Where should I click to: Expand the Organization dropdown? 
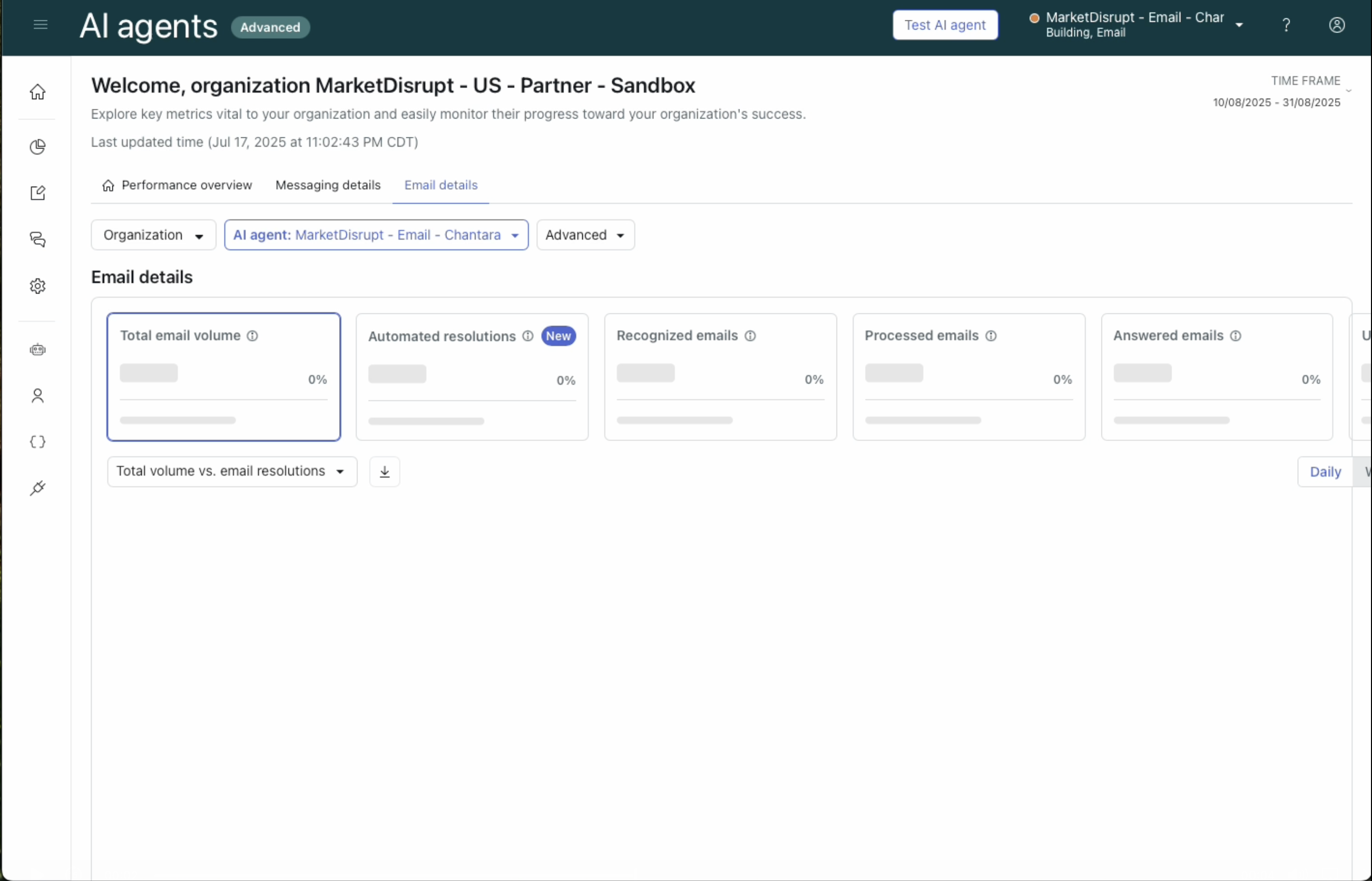click(x=153, y=234)
